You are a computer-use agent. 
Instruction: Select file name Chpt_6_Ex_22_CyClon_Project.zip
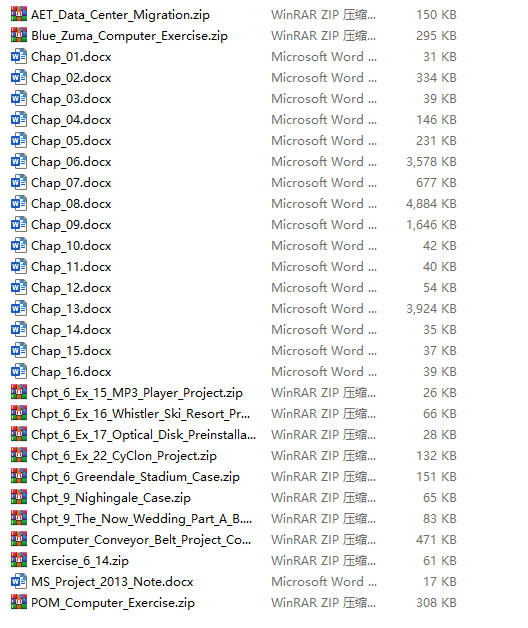point(124,455)
